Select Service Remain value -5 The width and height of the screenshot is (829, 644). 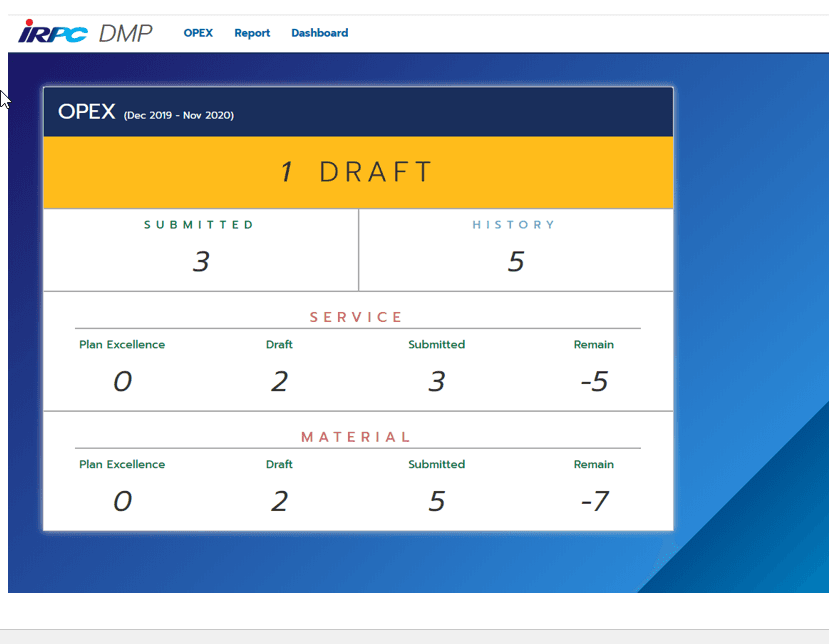(594, 381)
